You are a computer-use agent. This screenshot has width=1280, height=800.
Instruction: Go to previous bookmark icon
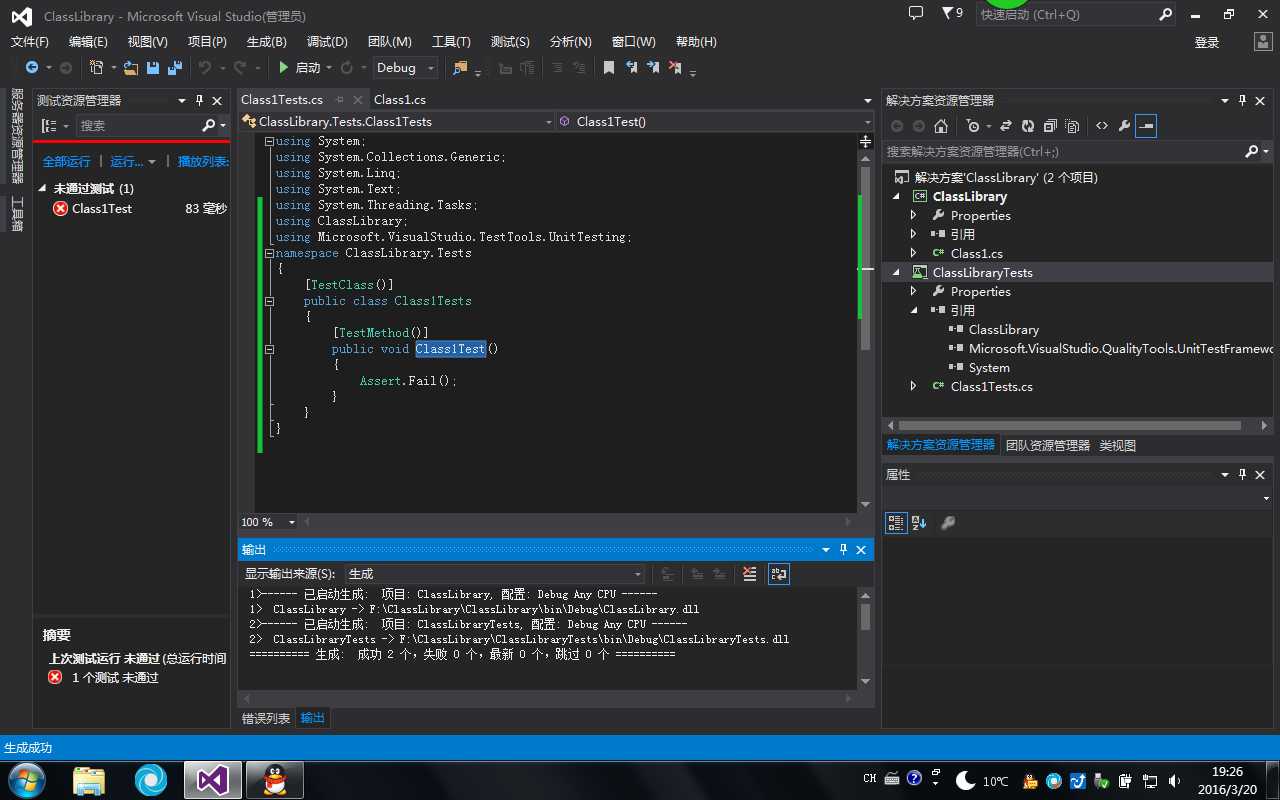coord(632,68)
